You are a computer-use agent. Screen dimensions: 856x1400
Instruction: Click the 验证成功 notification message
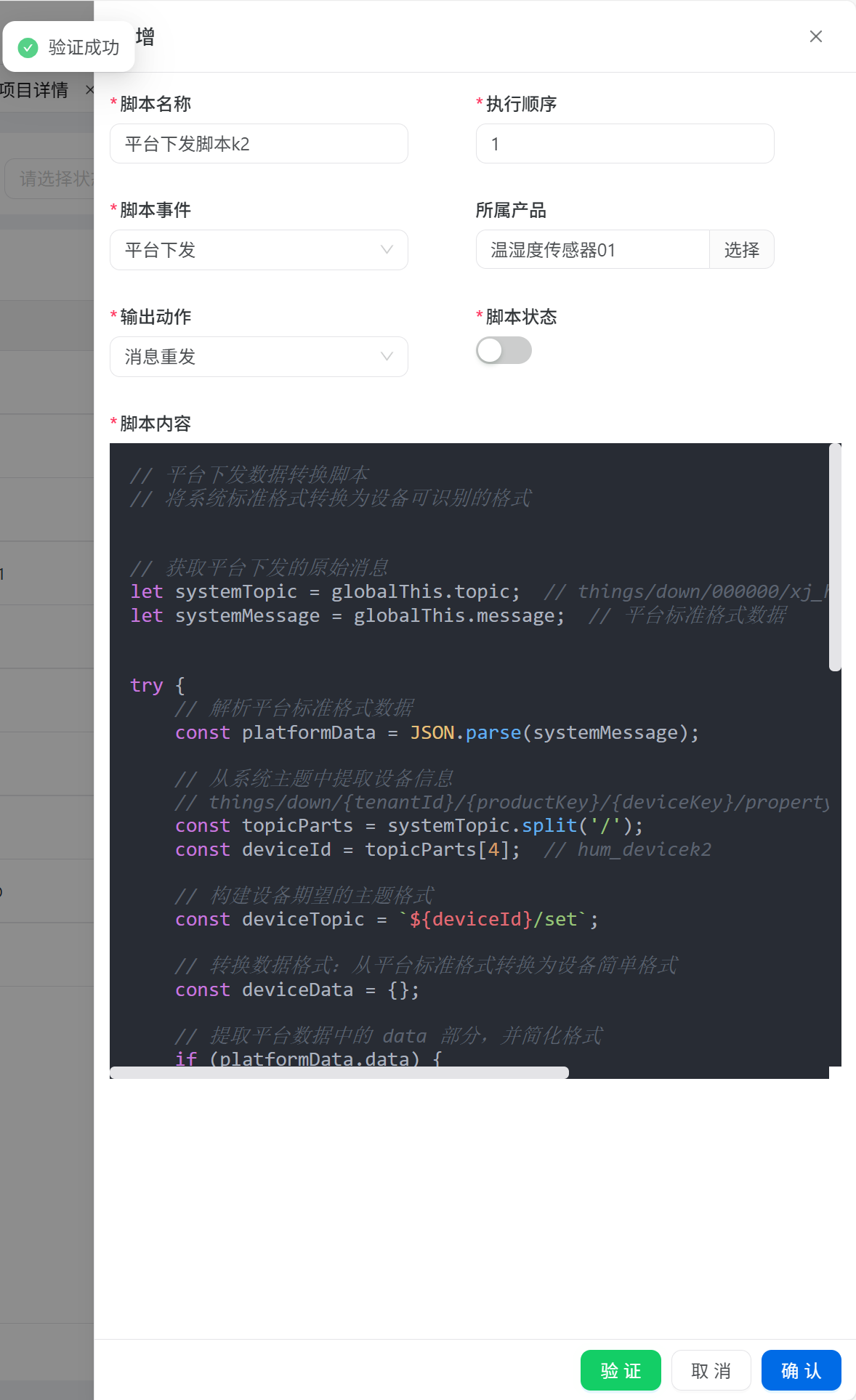[84, 48]
